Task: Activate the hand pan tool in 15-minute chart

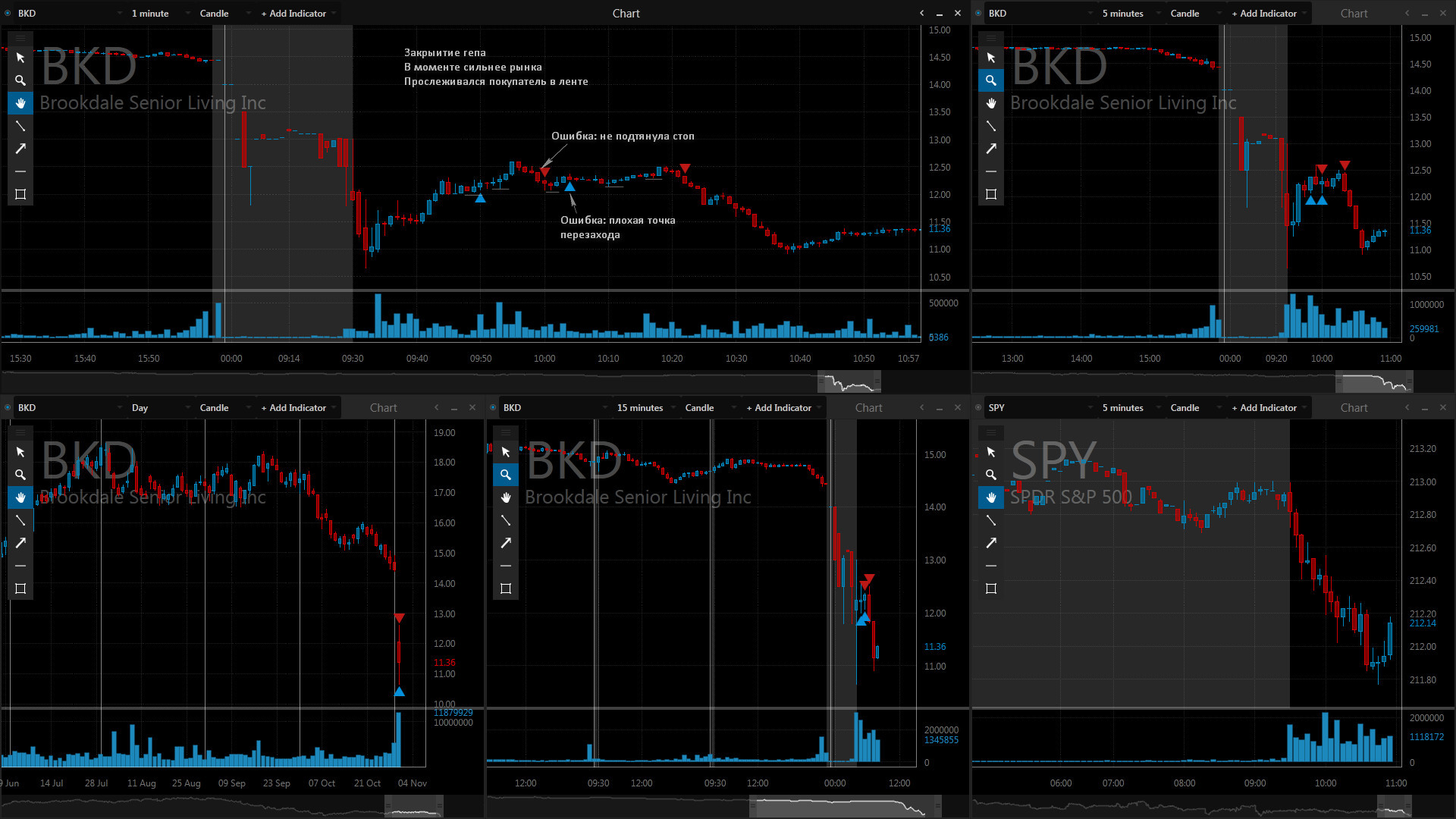Action: click(506, 497)
